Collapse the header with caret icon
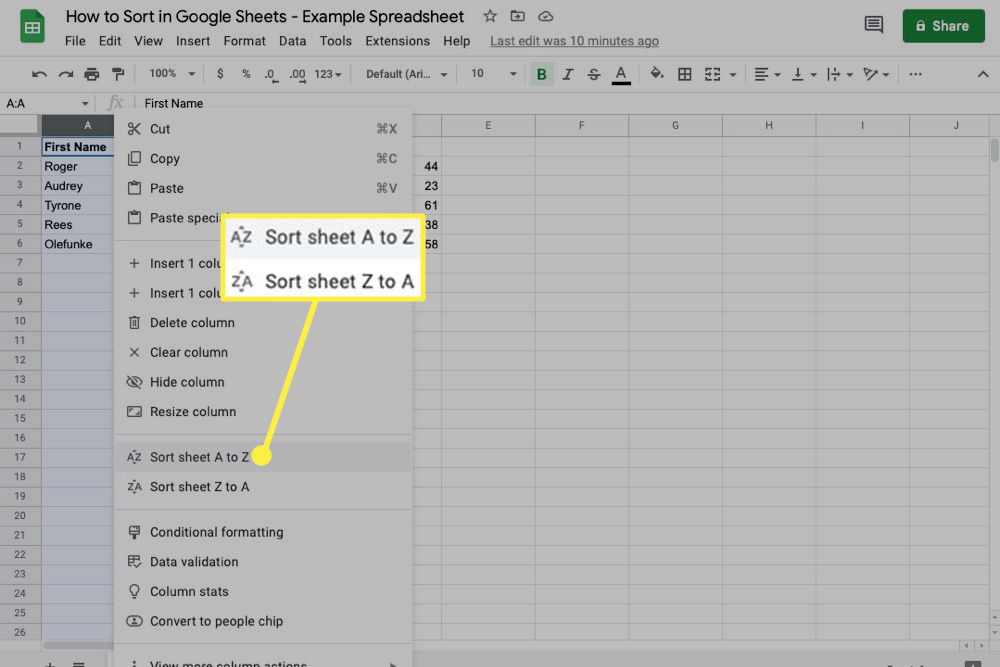Screen dimensions: 1000x667 point(983,75)
